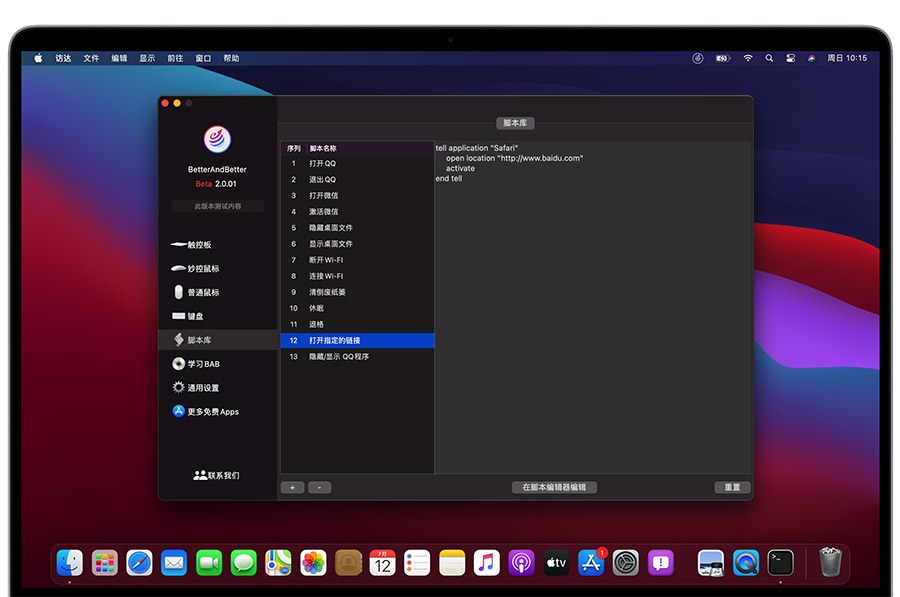Open the 帮助 menu
Screen dimensions: 900x597
[231, 58]
